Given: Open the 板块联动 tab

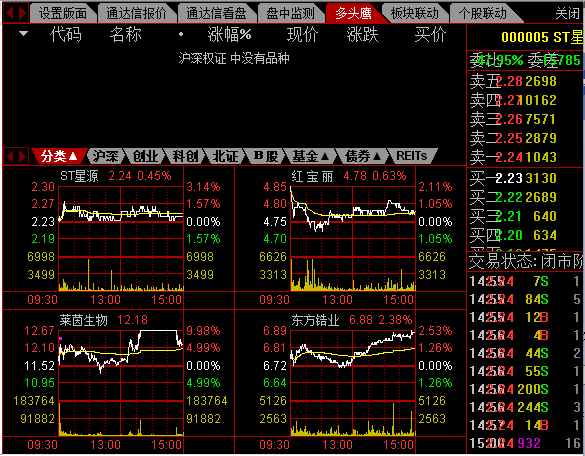Looking at the screenshot, I should click(414, 14).
